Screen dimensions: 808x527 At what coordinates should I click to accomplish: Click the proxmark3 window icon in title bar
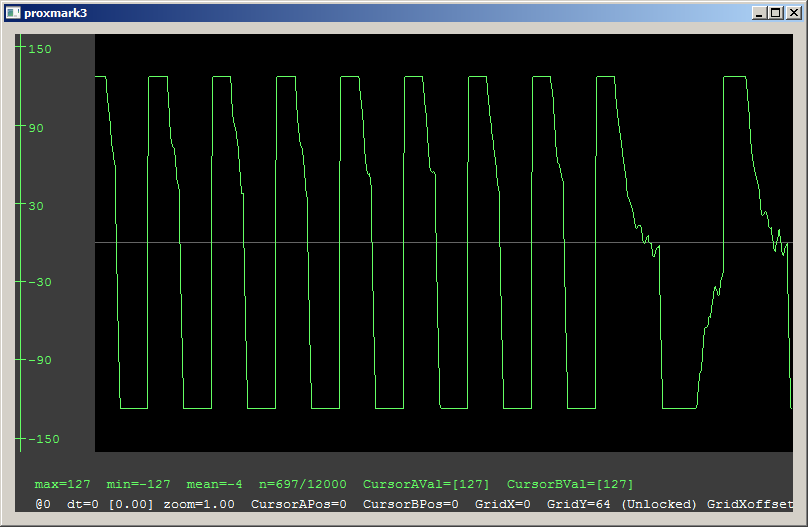[x=13, y=13]
